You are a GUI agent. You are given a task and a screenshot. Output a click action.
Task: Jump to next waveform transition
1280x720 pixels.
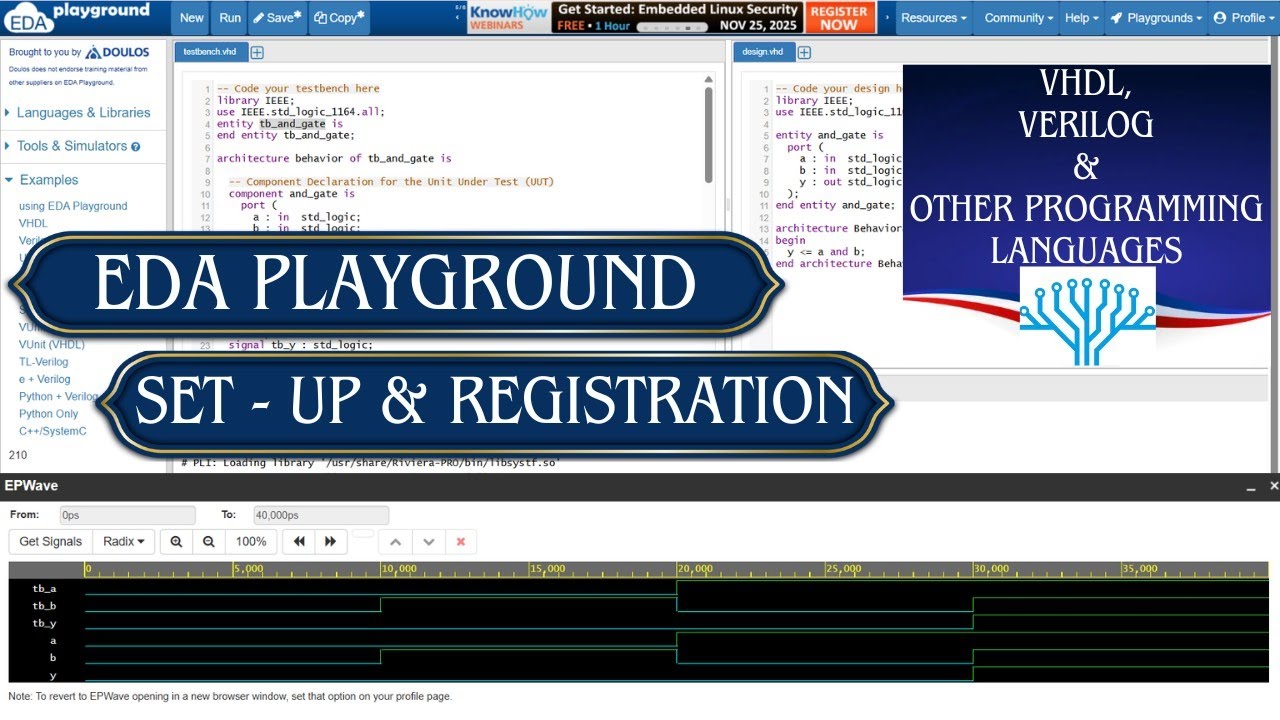coord(330,541)
